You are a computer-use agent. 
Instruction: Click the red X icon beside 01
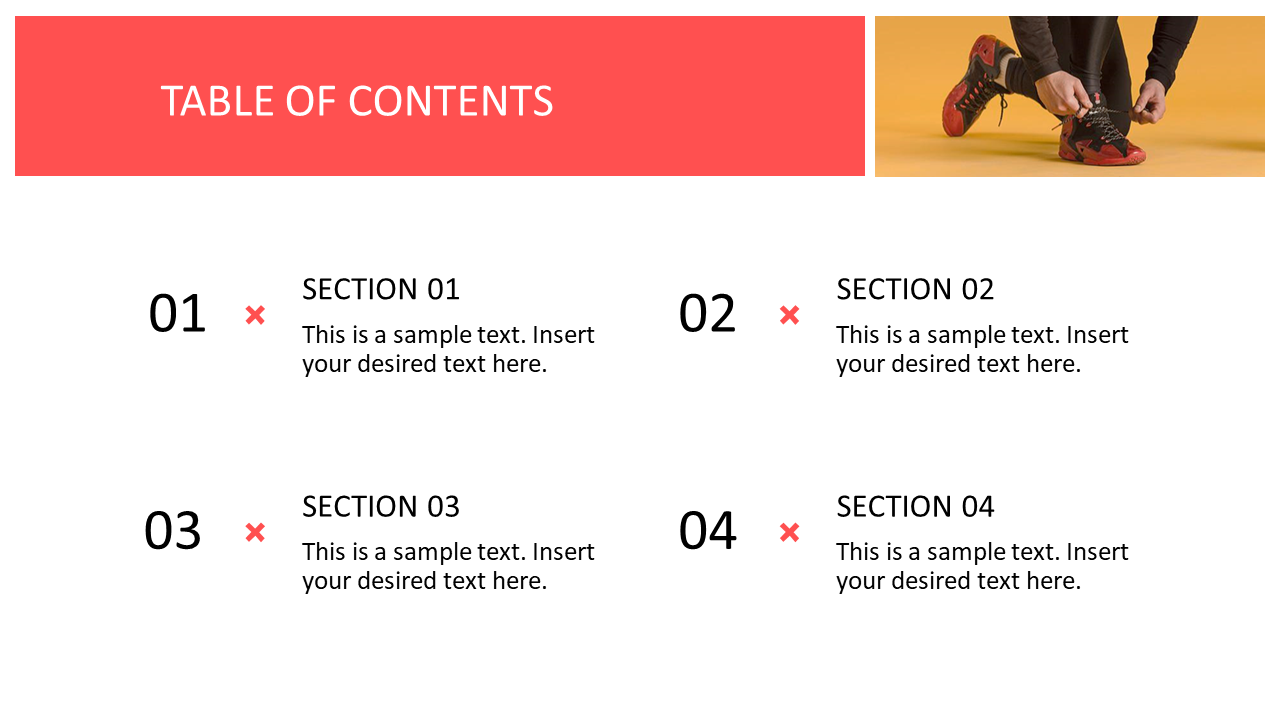pos(255,315)
